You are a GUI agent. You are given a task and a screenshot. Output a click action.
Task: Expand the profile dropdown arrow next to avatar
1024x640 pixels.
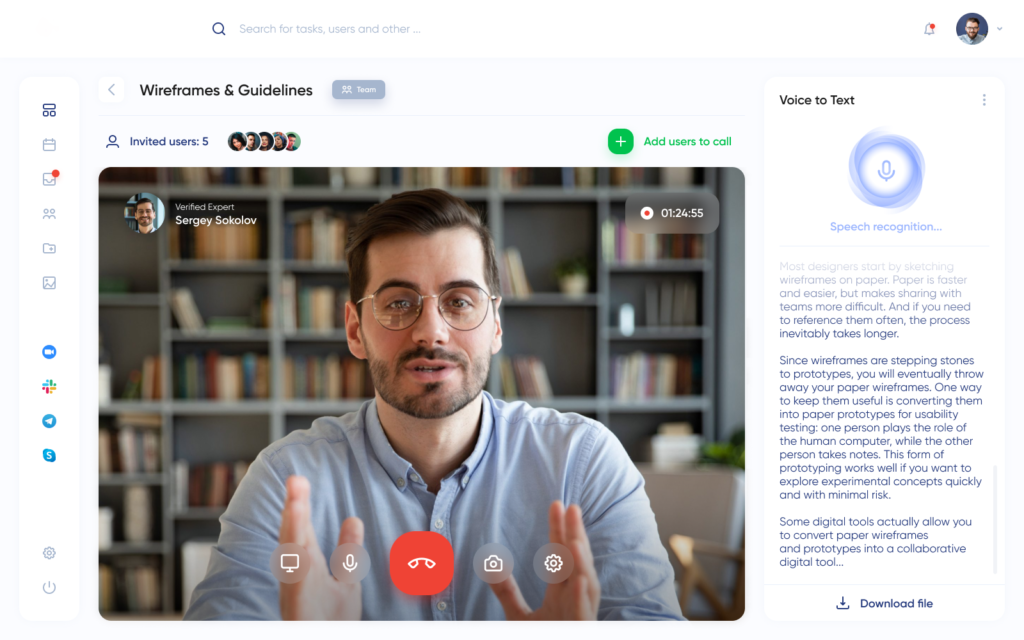999,30
